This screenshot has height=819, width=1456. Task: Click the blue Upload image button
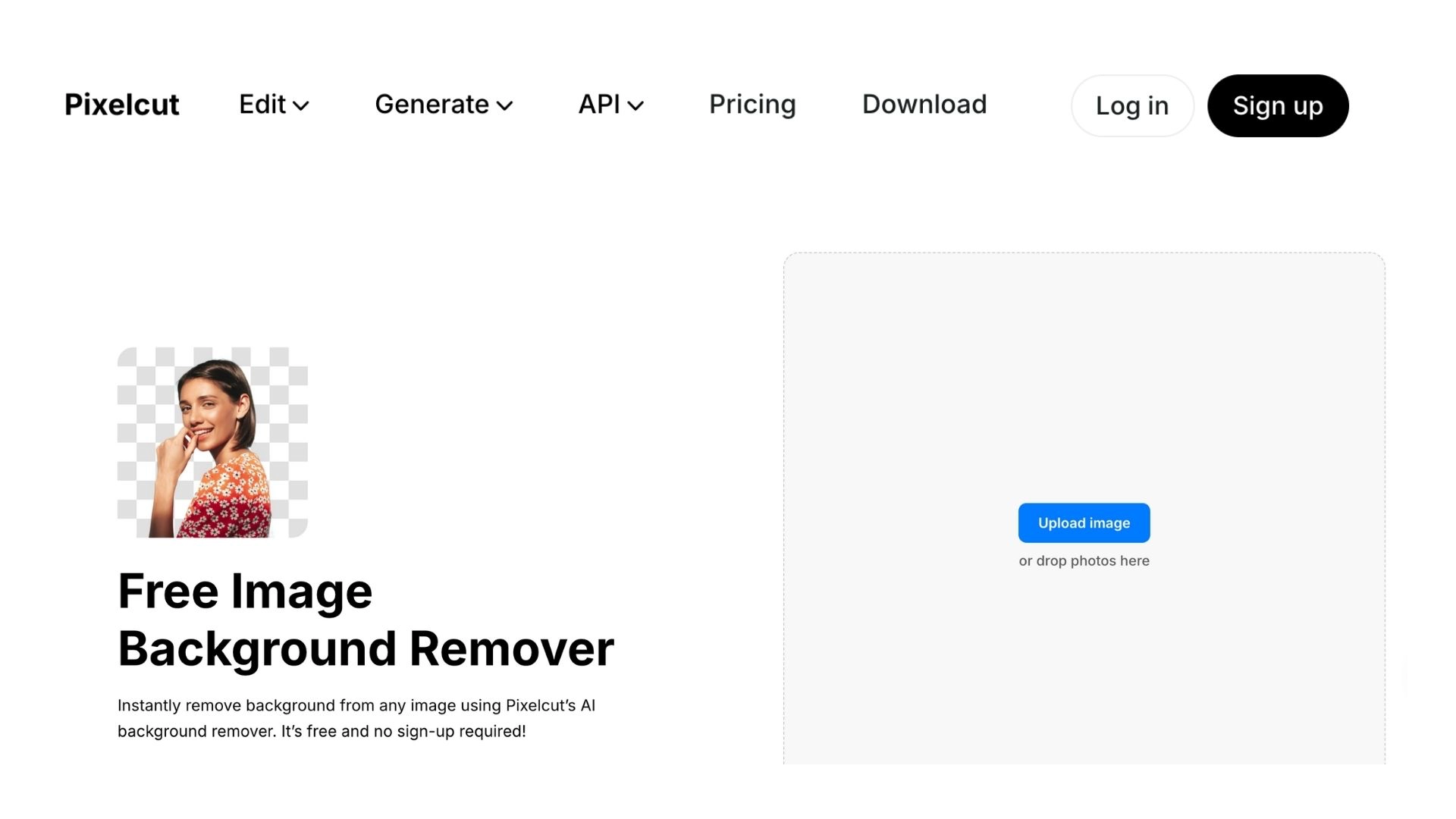(x=1084, y=522)
